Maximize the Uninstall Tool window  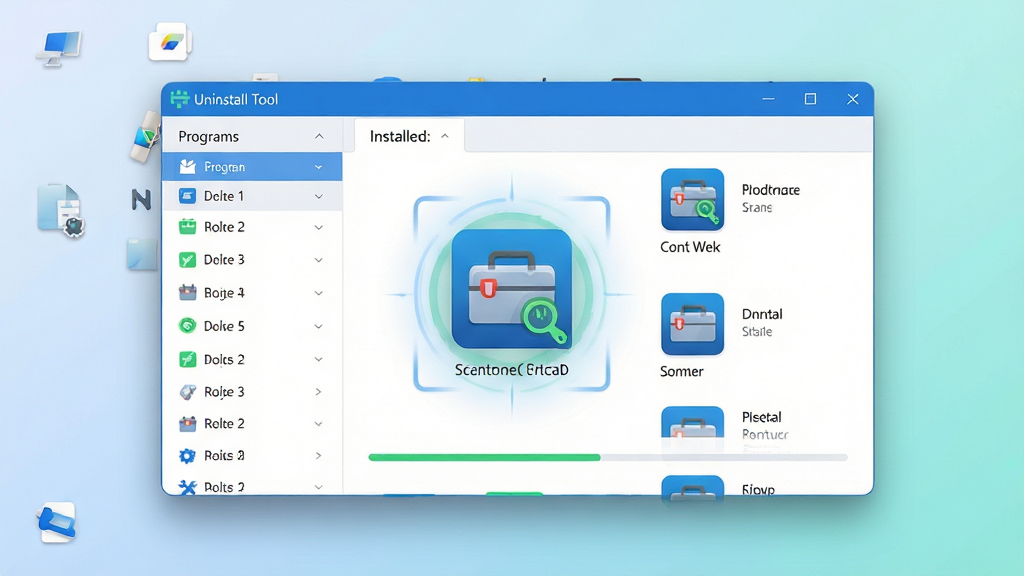(x=810, y=99)
